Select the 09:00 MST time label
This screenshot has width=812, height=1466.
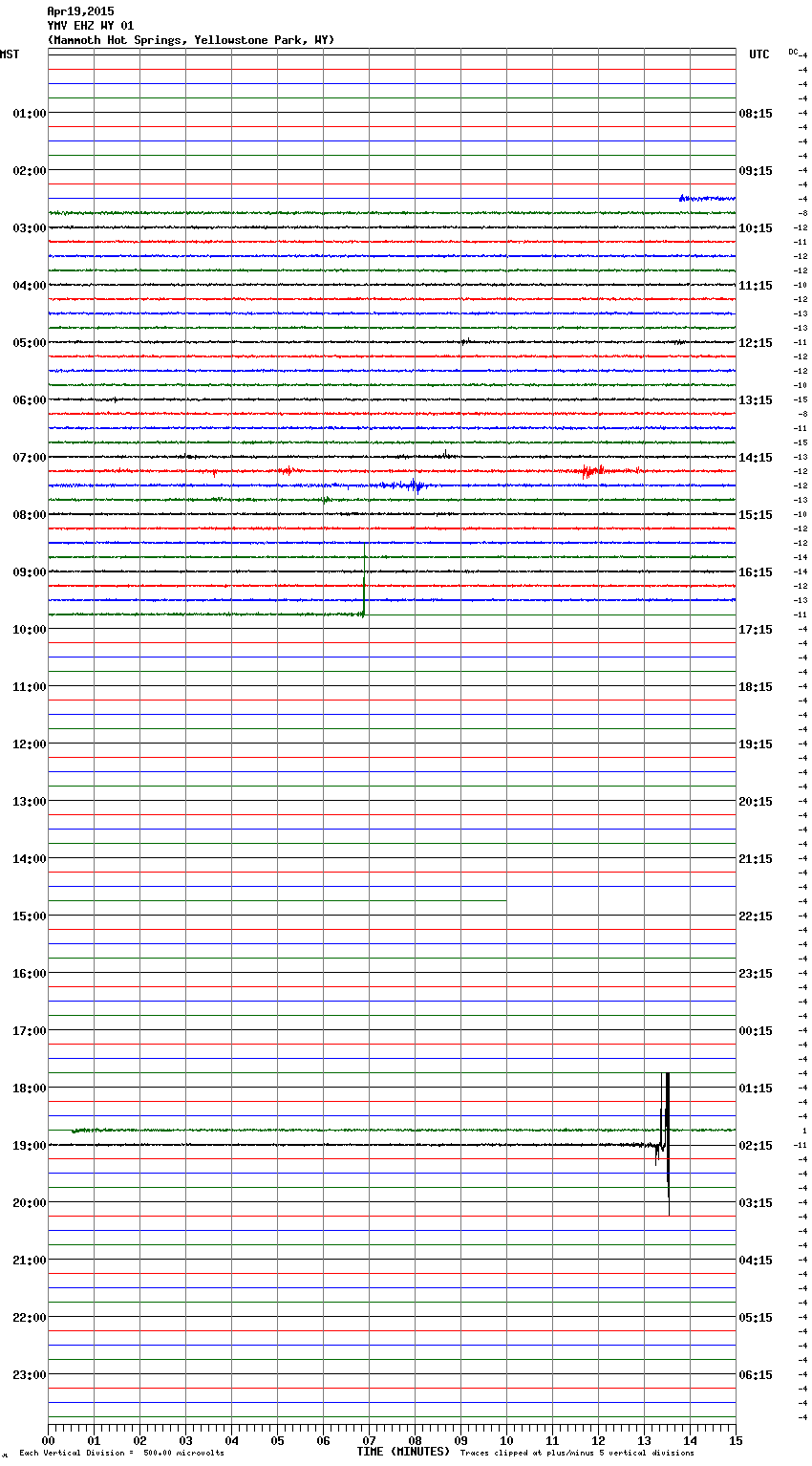point(30,572)
